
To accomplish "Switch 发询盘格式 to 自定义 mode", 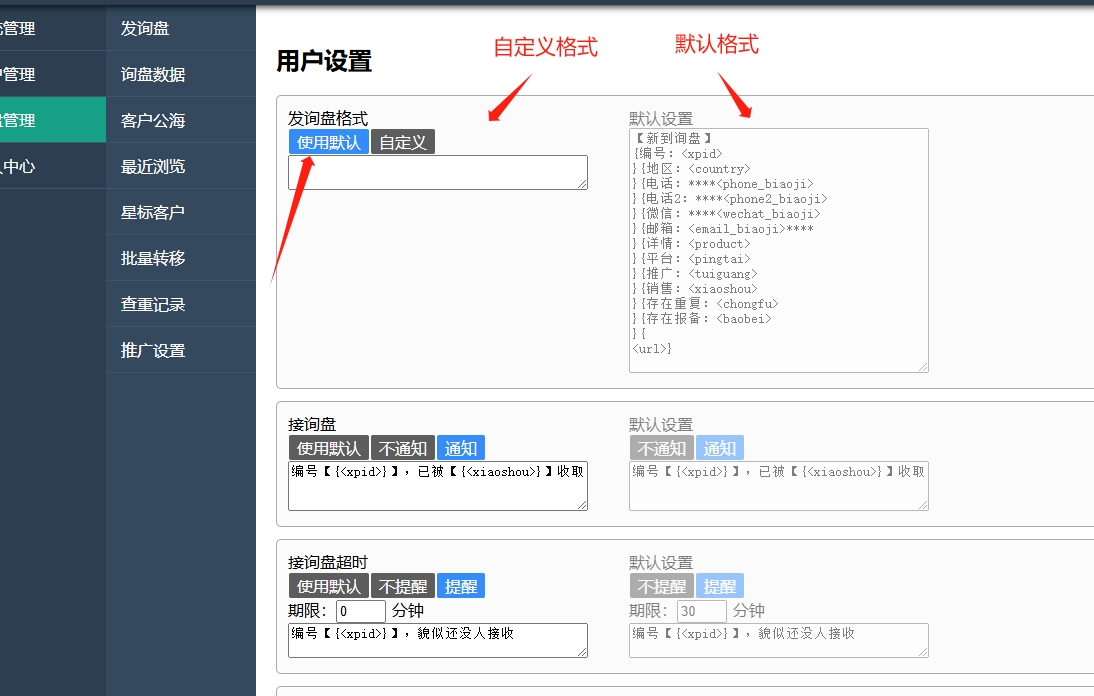I will click(403, 141).
